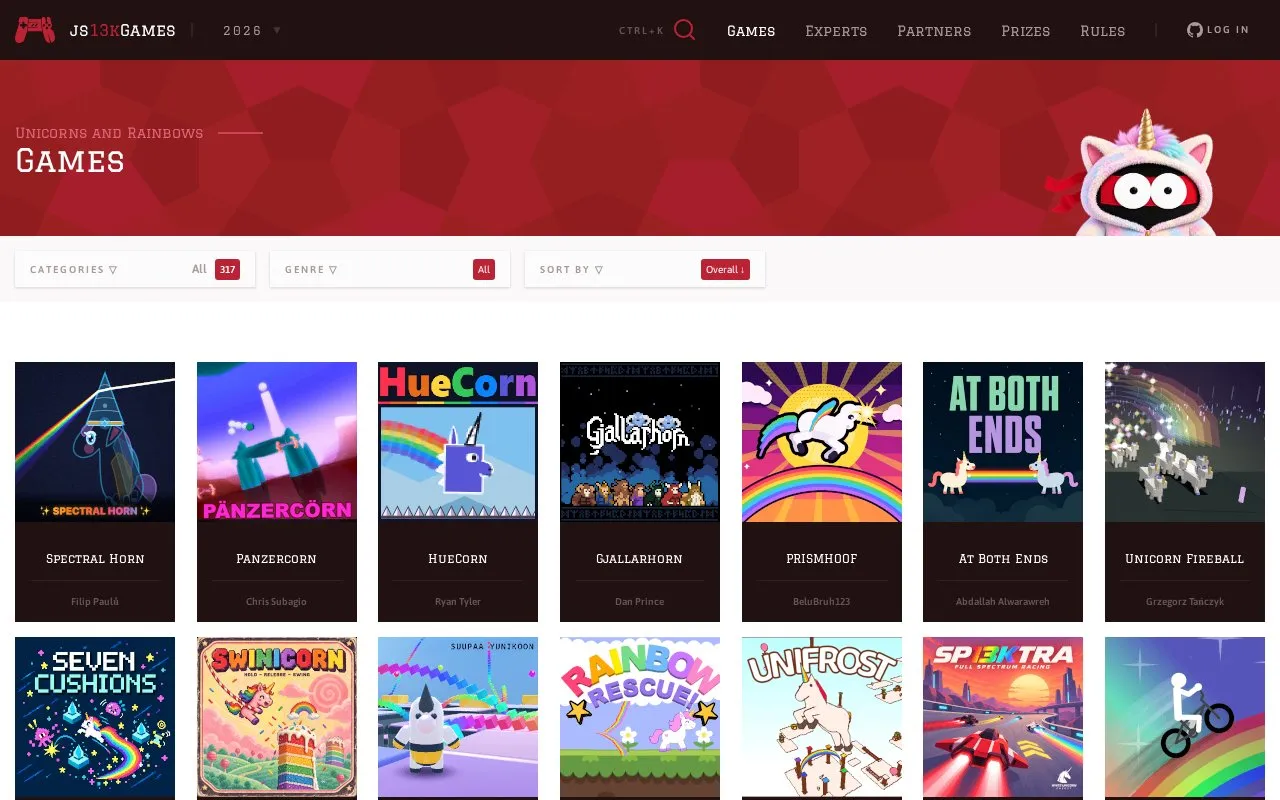The image size is (1280, 800).
Task: Open the 2026 year dropdown
Action: 252,30
